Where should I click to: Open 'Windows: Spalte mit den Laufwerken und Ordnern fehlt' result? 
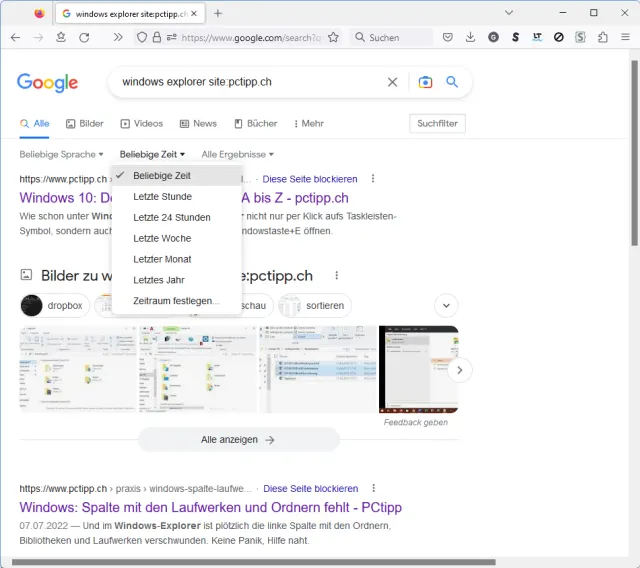pos(211,507)
